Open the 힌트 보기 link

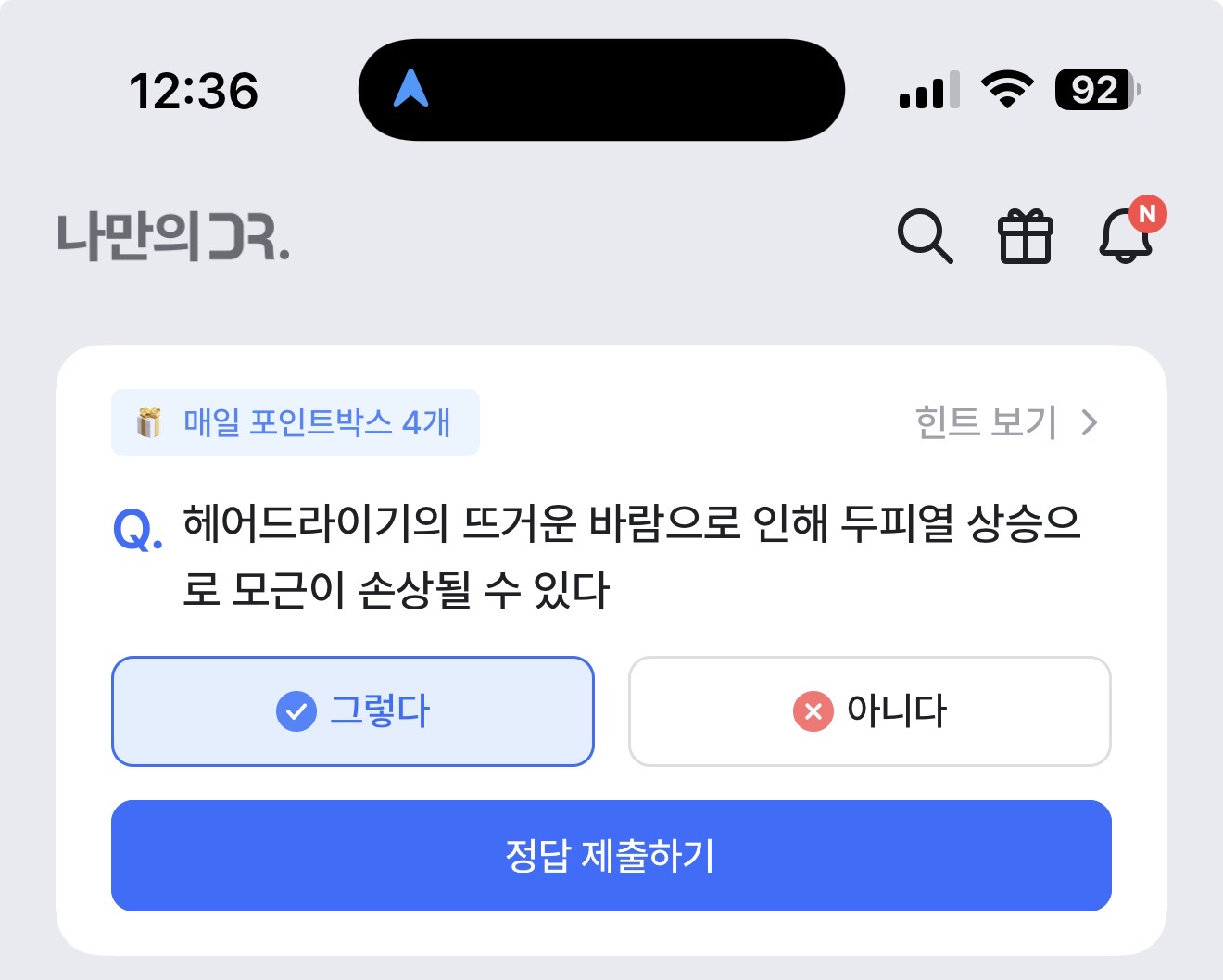pos(986,422)
